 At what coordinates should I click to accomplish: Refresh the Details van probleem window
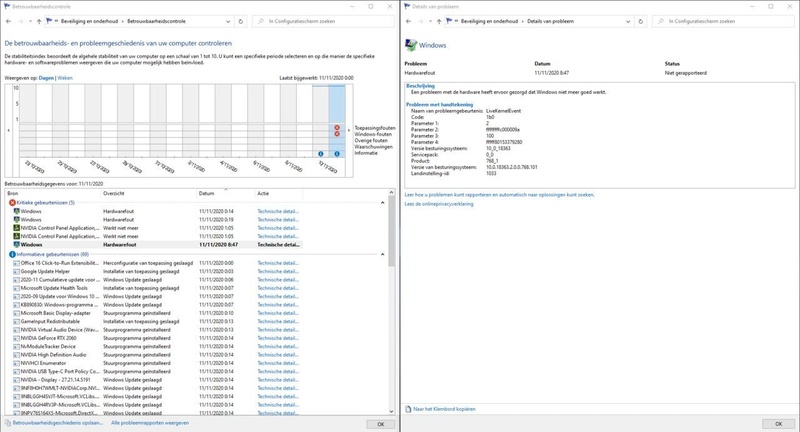point(641,21)
